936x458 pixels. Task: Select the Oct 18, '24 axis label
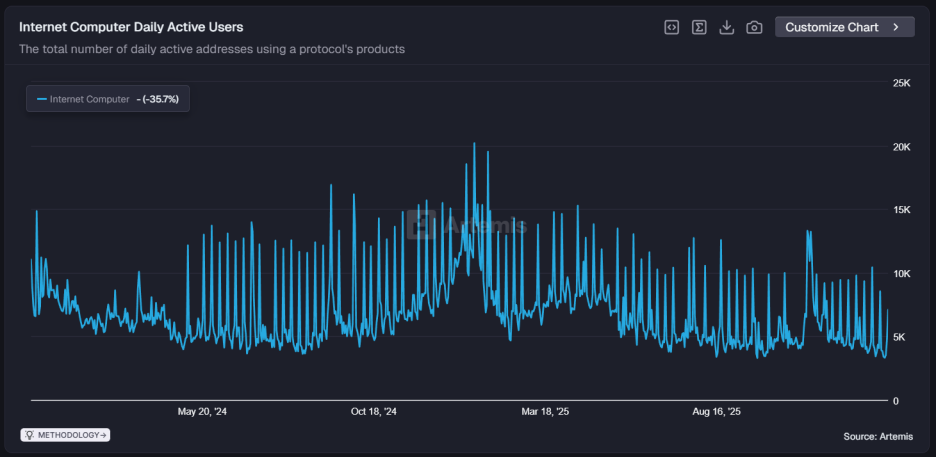pos(374,411)
